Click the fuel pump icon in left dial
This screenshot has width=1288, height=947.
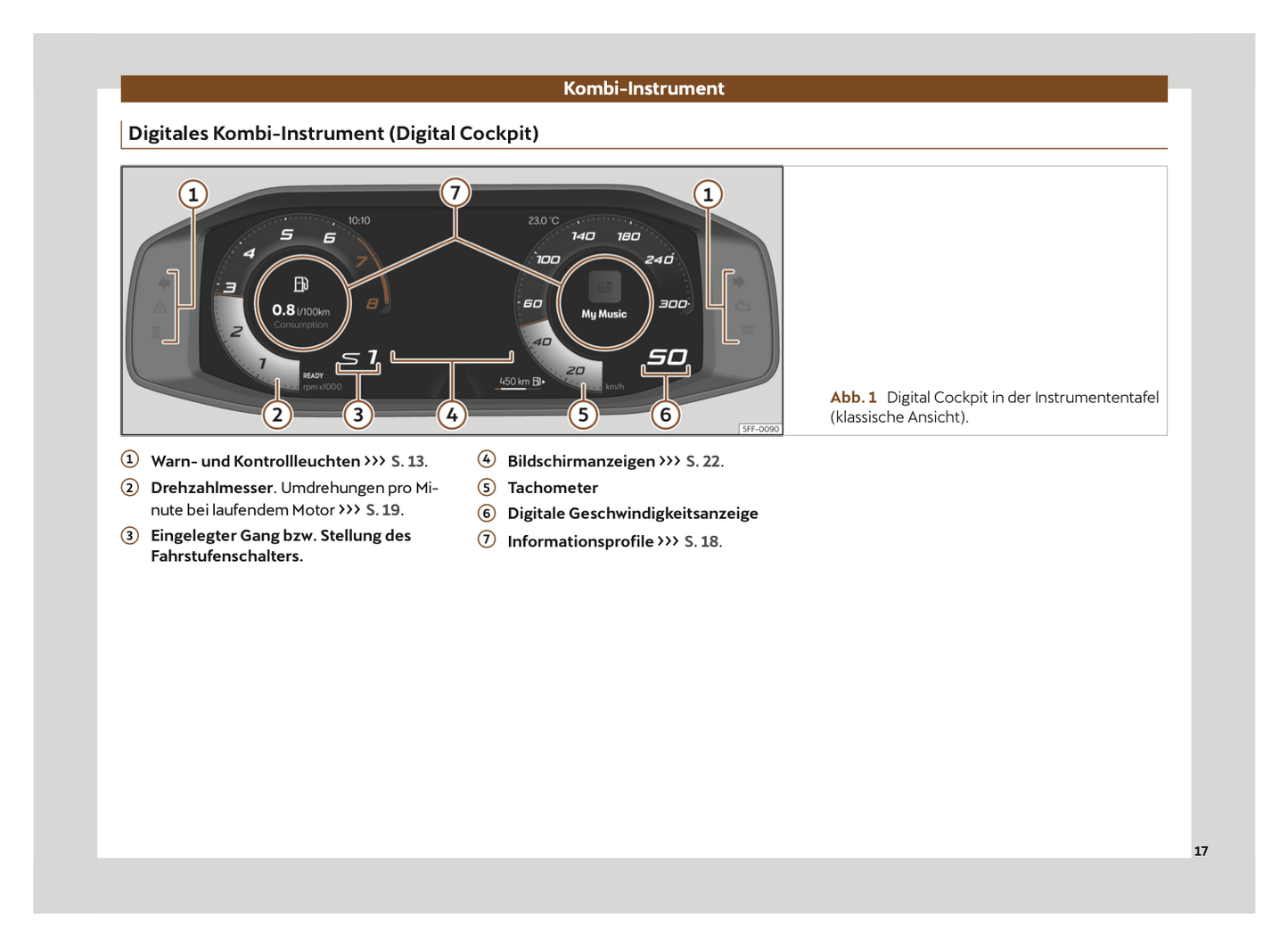[x=301, y=284]
